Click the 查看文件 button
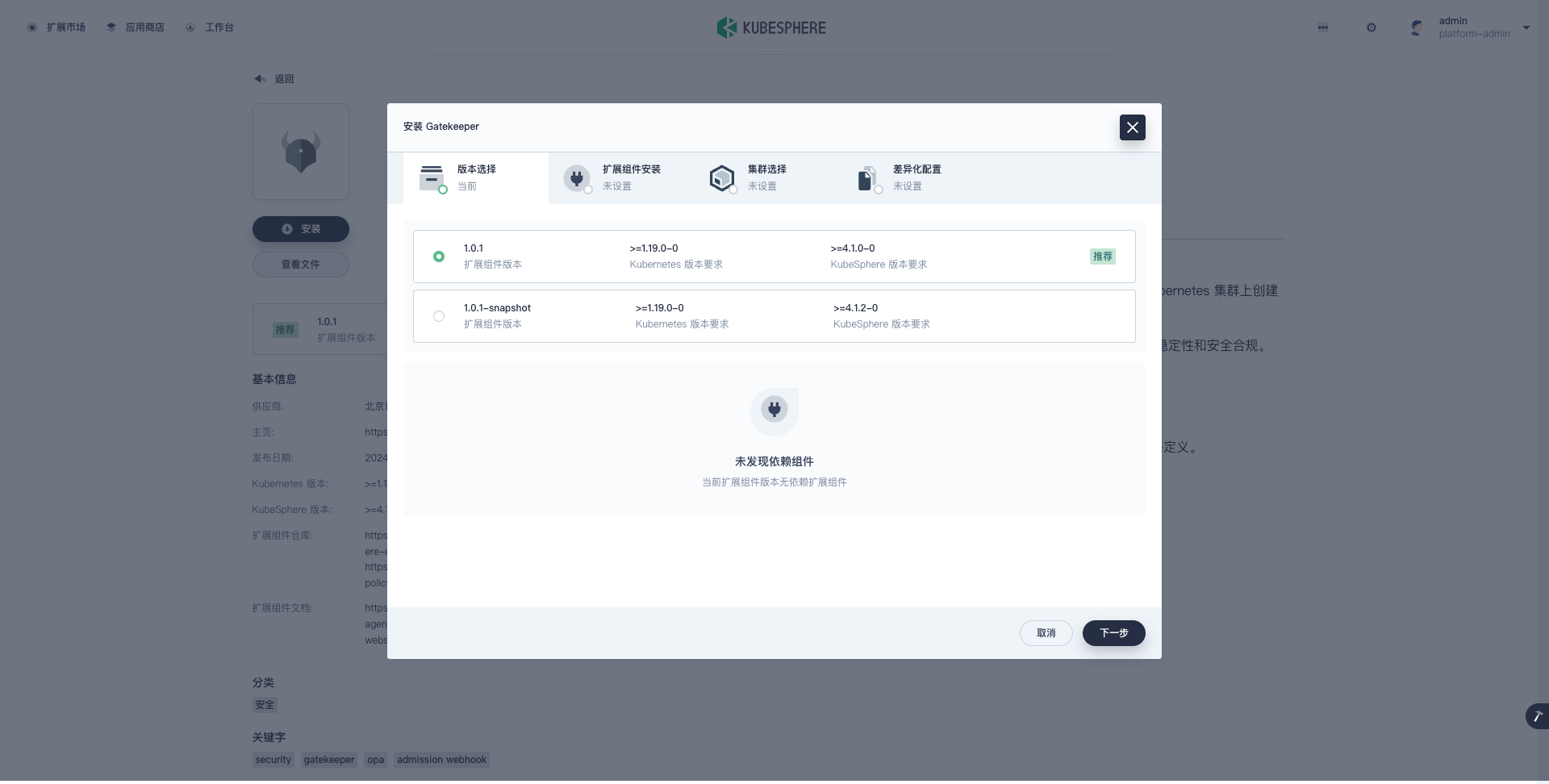The image size is (1549, 784). coord(301,265)
